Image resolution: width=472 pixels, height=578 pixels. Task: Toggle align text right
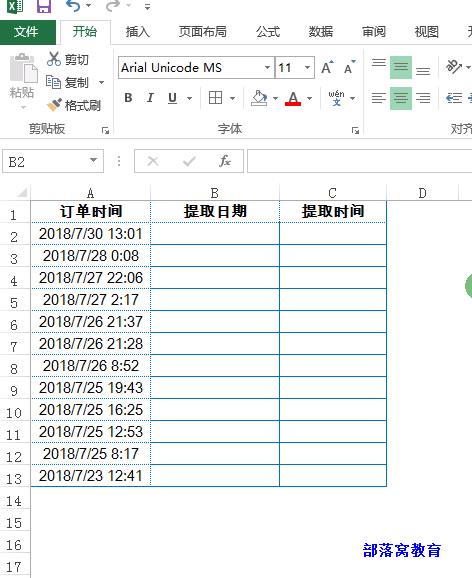(423, 98)
